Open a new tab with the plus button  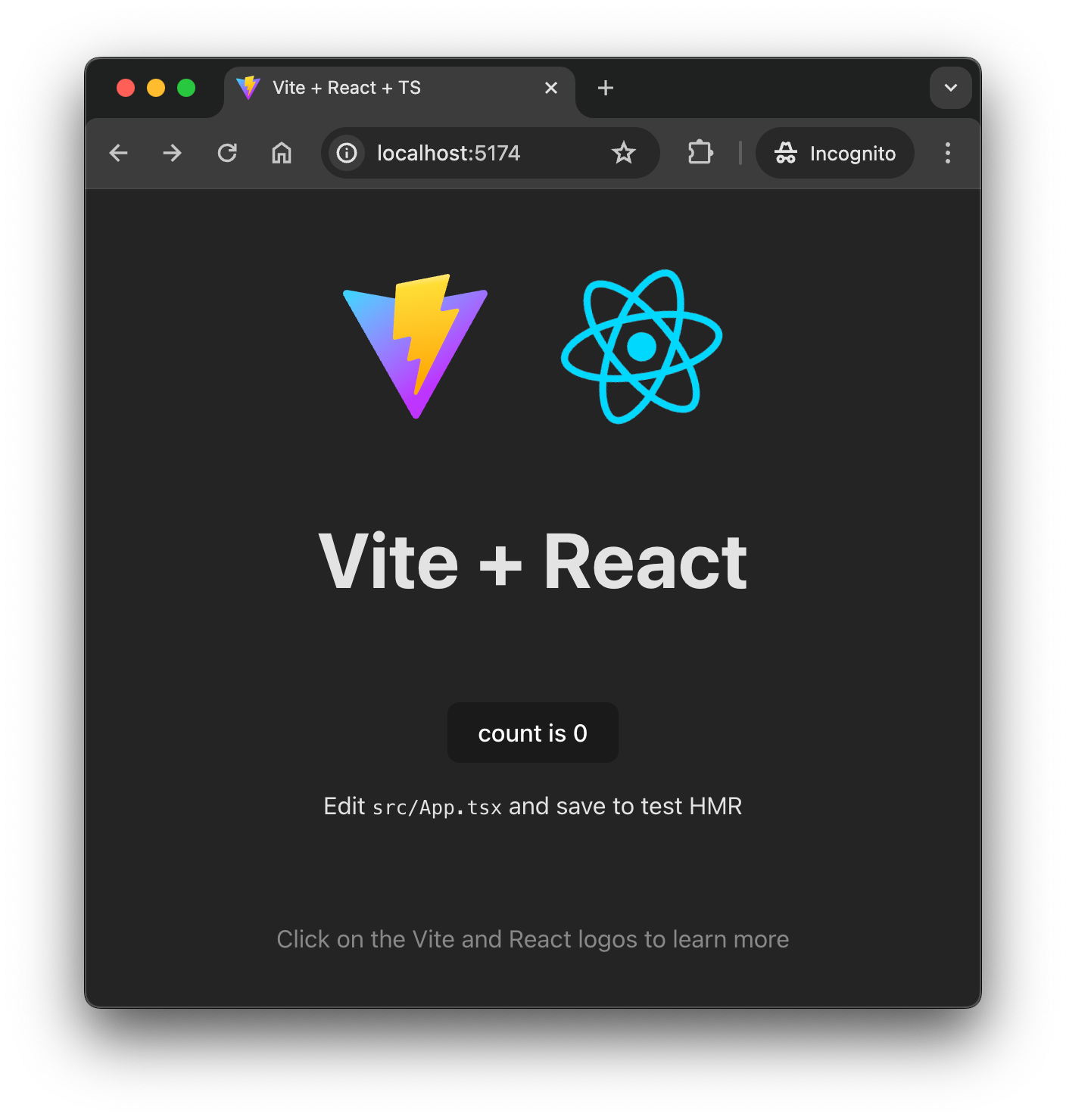pos(606,88)
